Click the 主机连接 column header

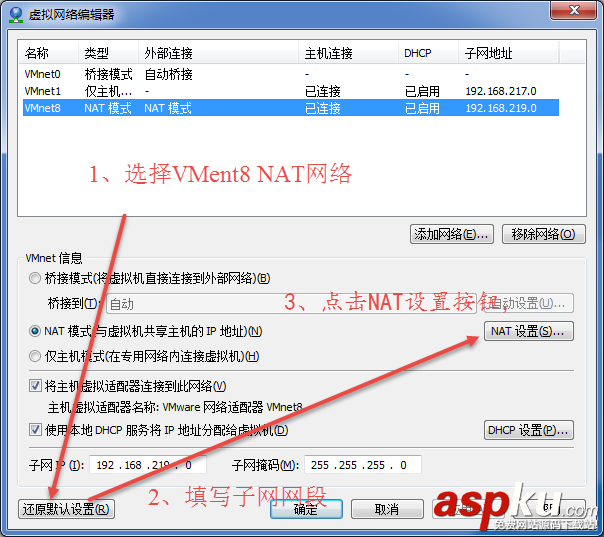click(348, 53)
